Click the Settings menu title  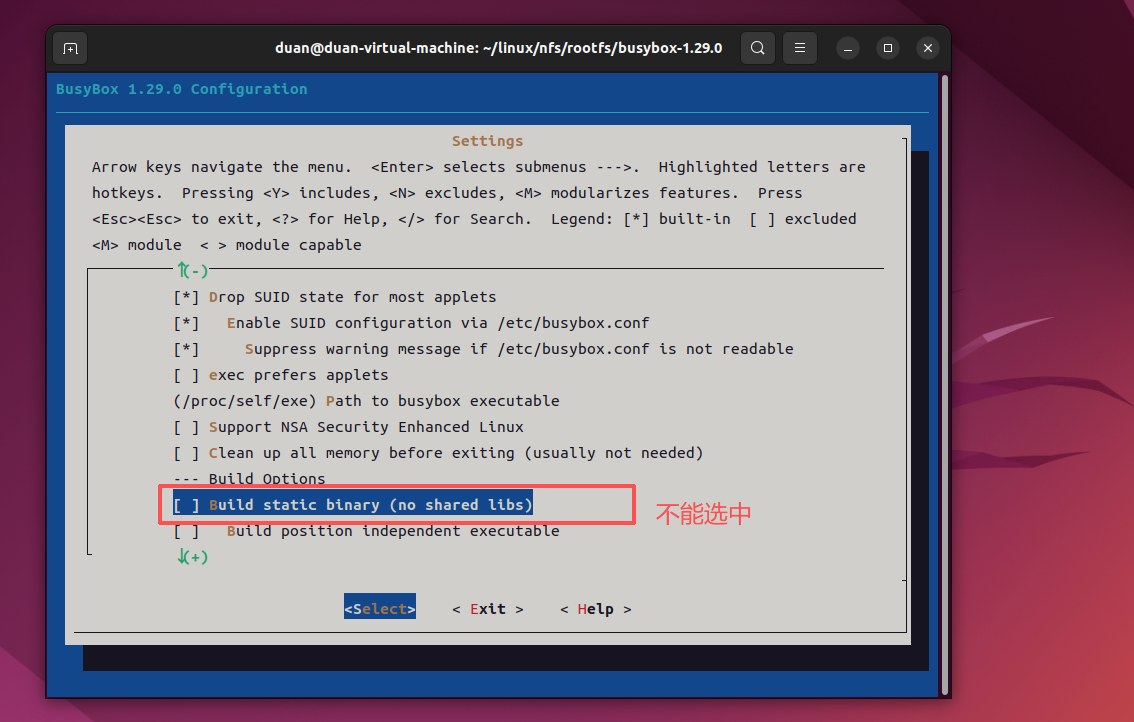point(487,141)
